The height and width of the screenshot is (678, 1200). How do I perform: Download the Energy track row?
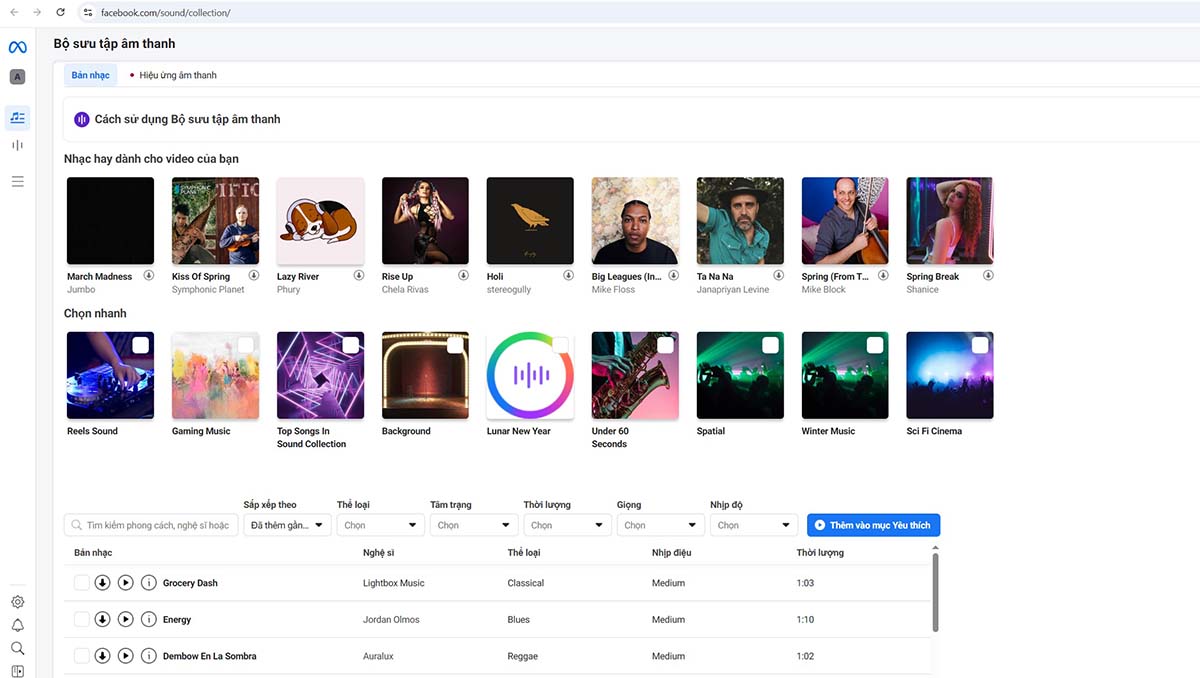[x=102, y=619]
